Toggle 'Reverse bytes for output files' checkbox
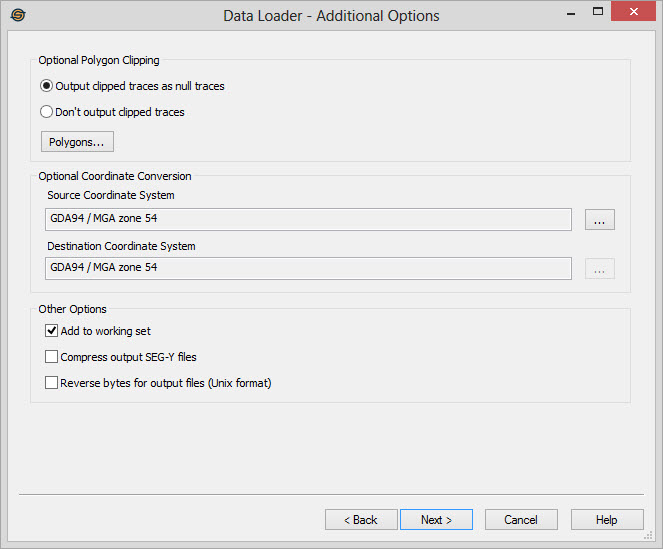This screenshot has height=549, width=663. coord(52,383)
